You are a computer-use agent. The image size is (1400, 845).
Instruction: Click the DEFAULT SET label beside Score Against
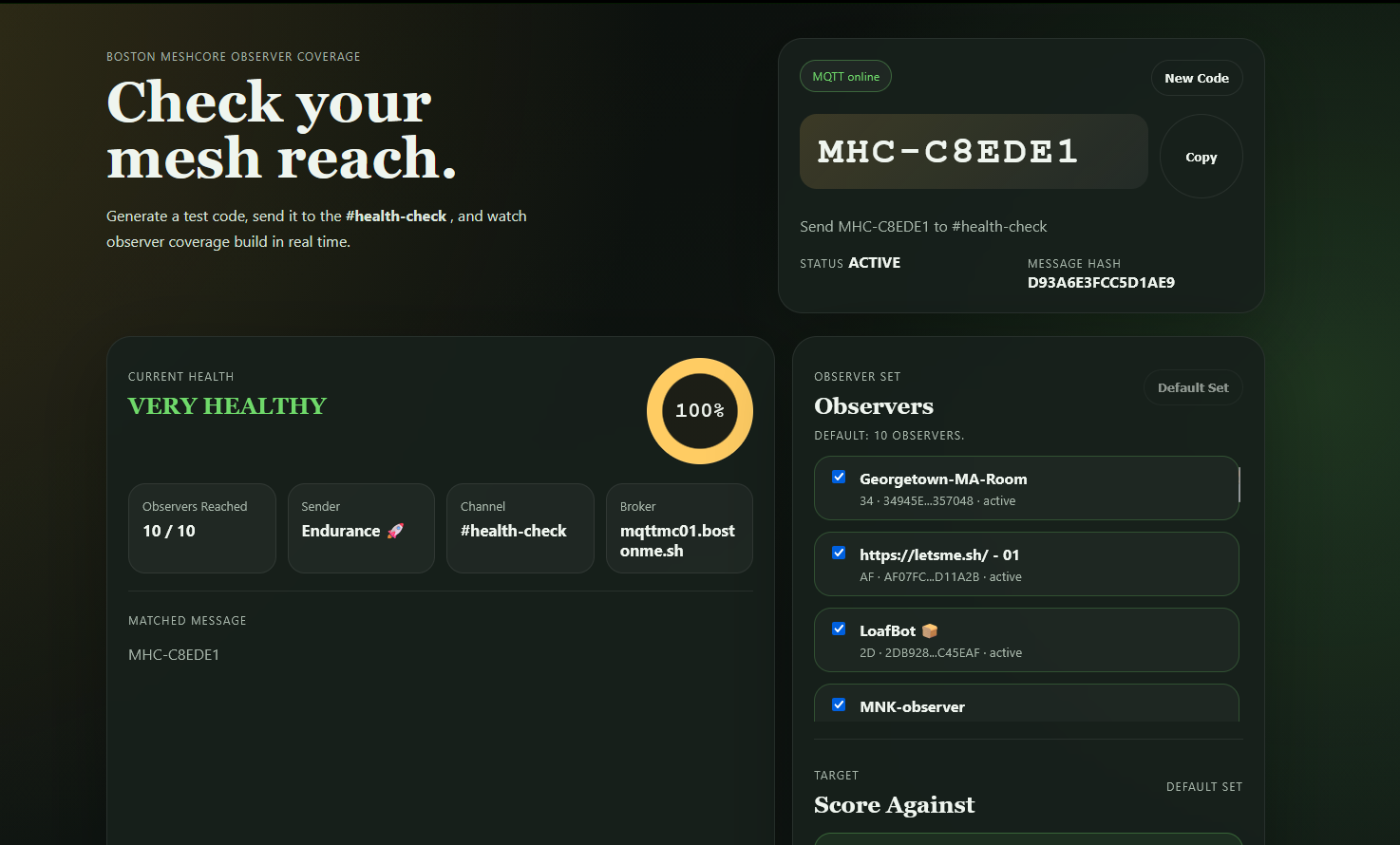click(x=1203, y=787)
